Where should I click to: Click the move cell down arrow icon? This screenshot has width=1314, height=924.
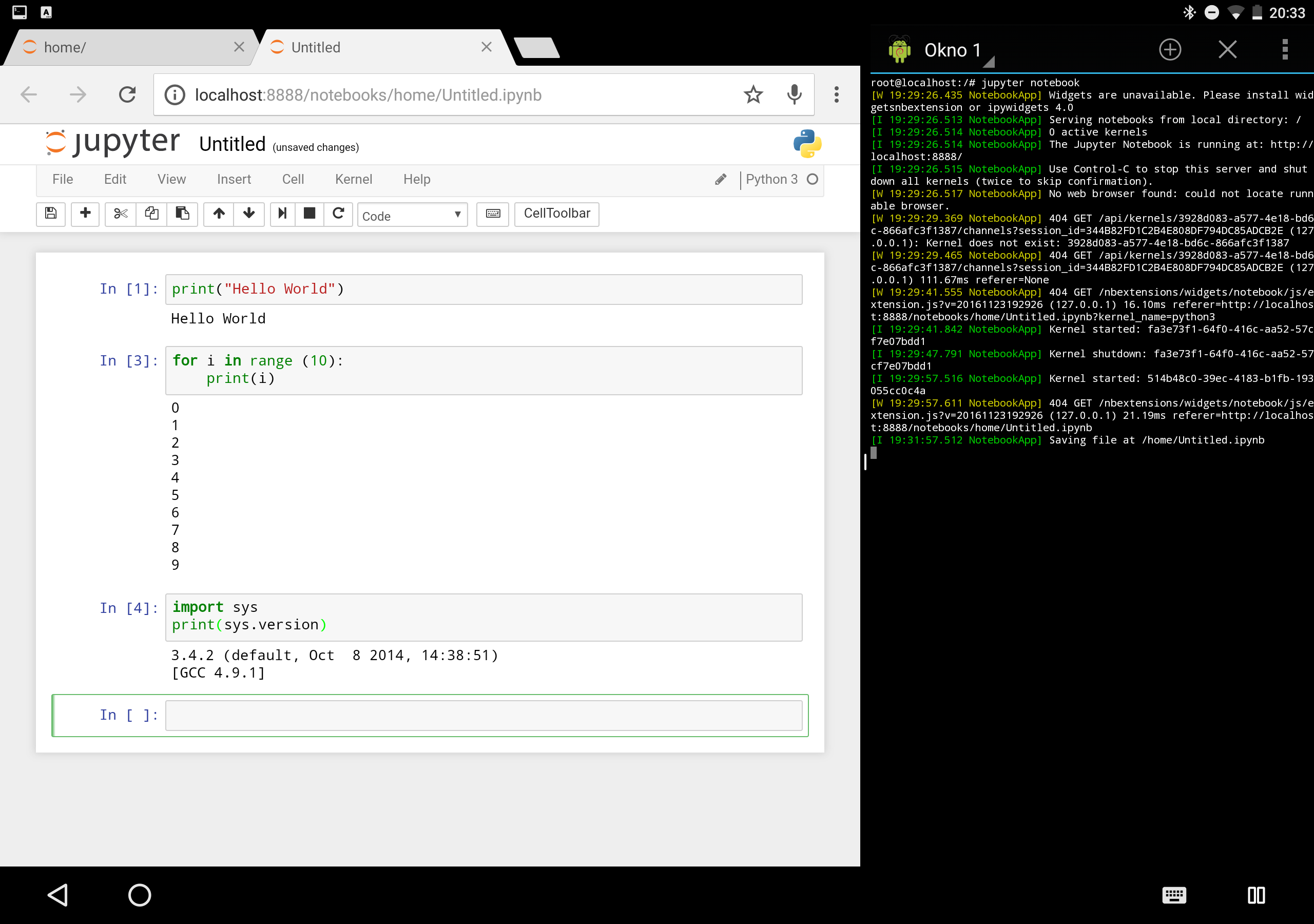coord(248,213)
